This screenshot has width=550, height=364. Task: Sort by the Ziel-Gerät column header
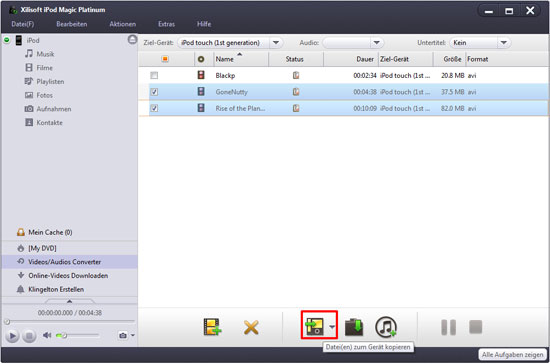(x=405, y=59)
